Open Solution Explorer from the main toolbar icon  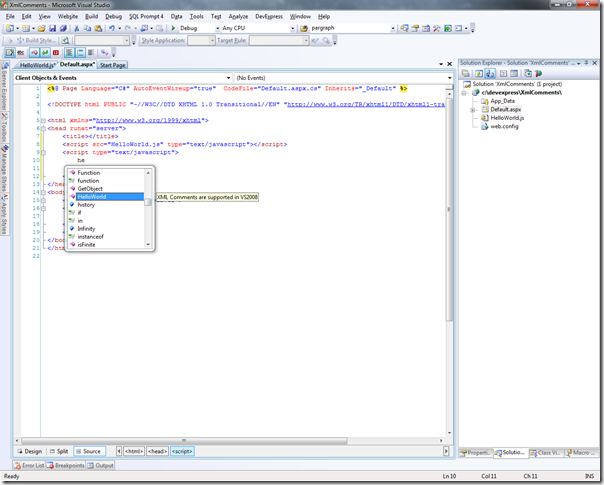pos(404,28)
